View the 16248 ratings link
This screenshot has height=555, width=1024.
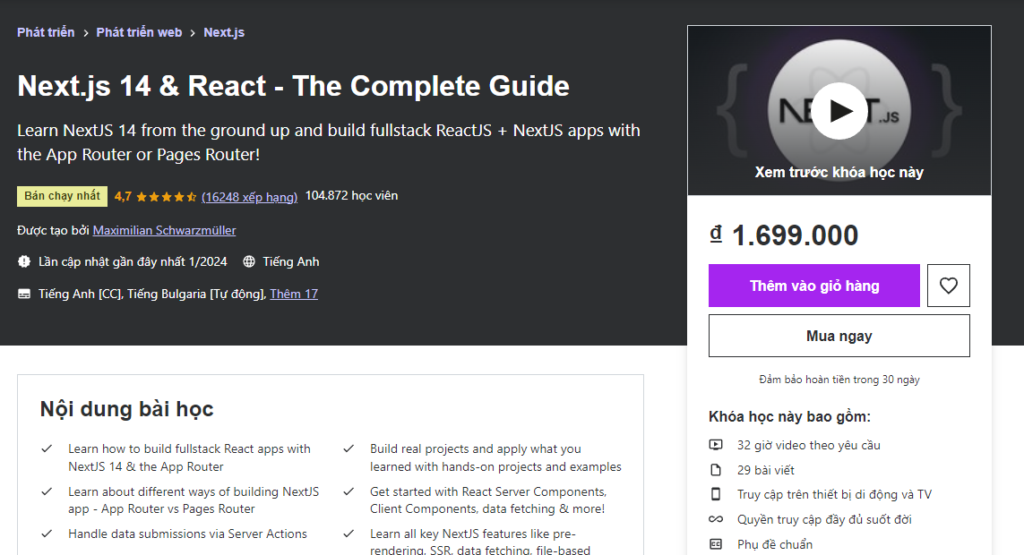coord(249,196)
